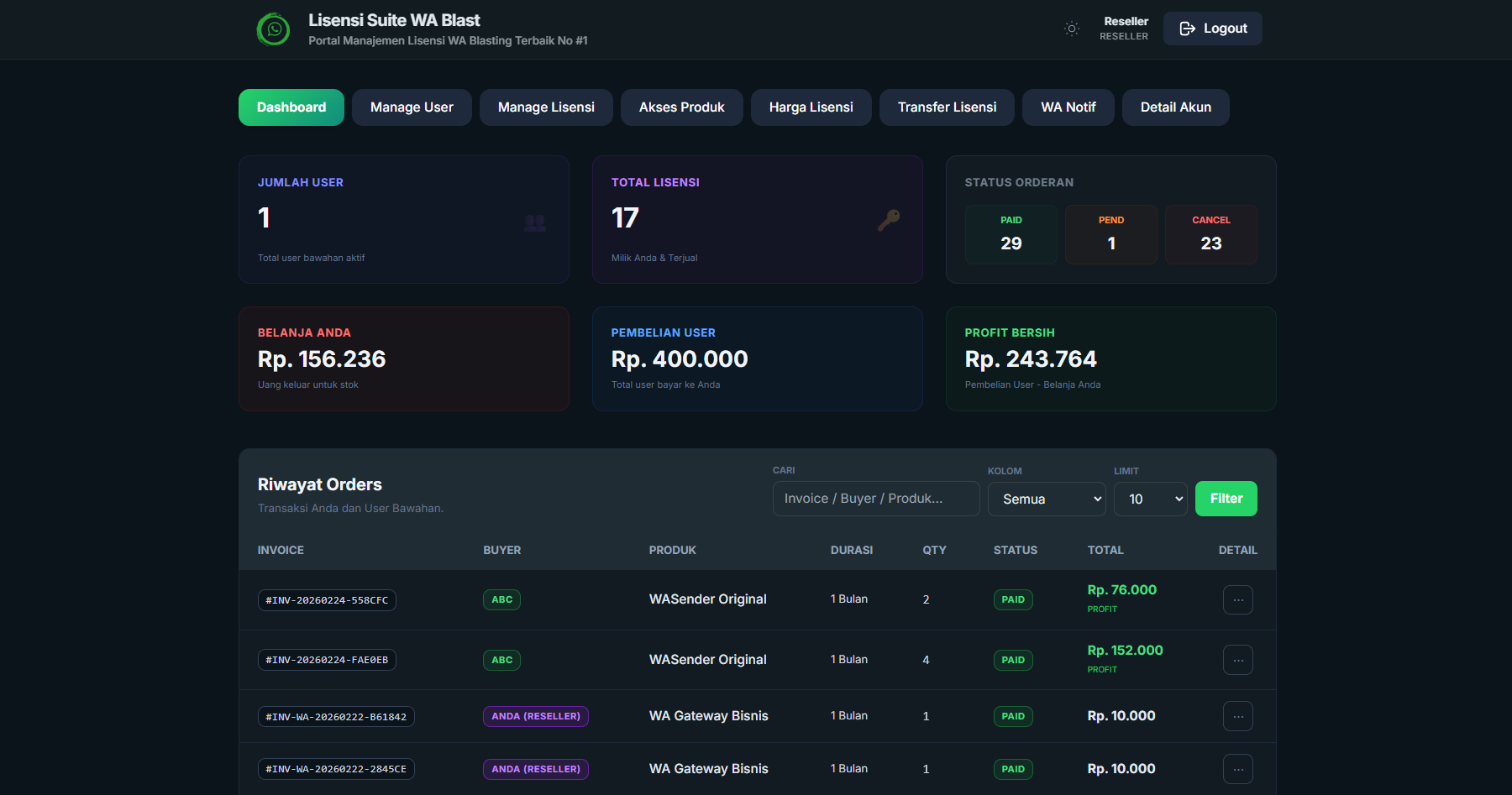1512x795 pixels.
Task: Open the Limit dropdown set to 10
Action: pyautogui.click(x=1150, y=499)
